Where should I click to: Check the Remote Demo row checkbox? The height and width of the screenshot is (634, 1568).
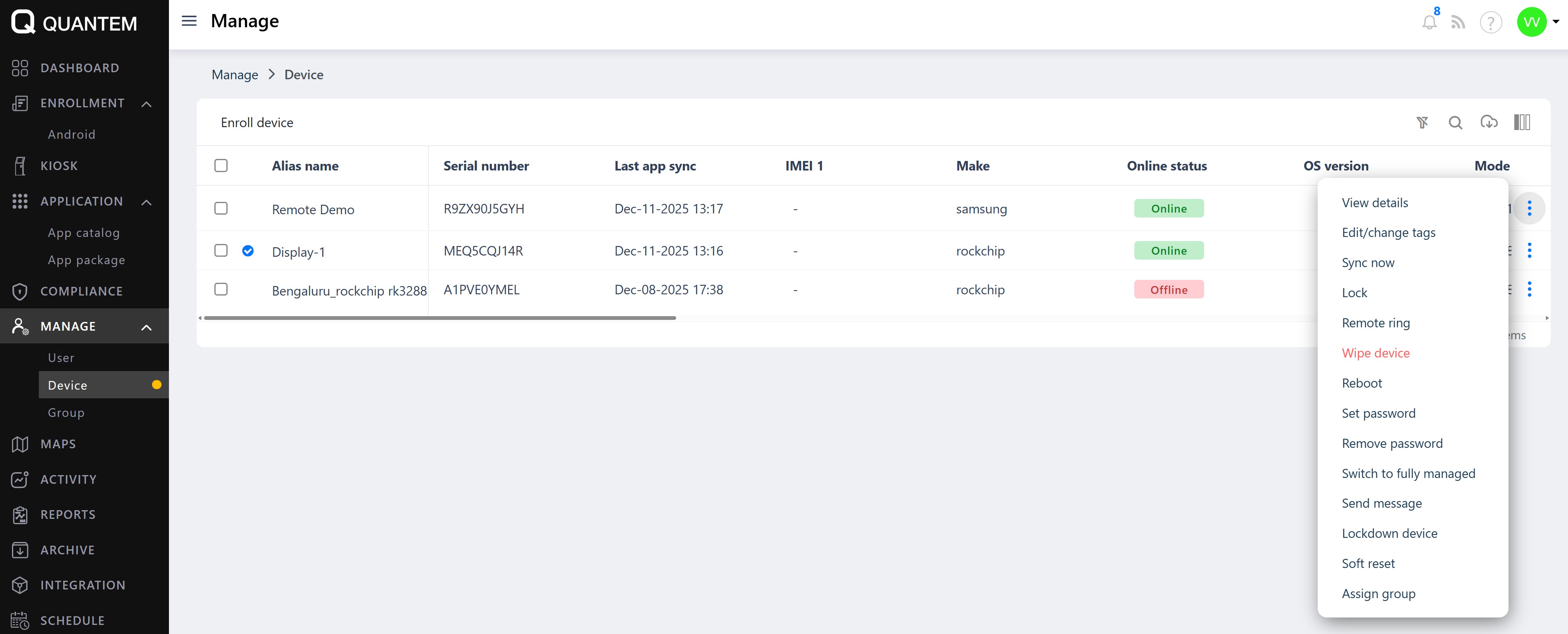pyautogui.click(x=221, y=209)
